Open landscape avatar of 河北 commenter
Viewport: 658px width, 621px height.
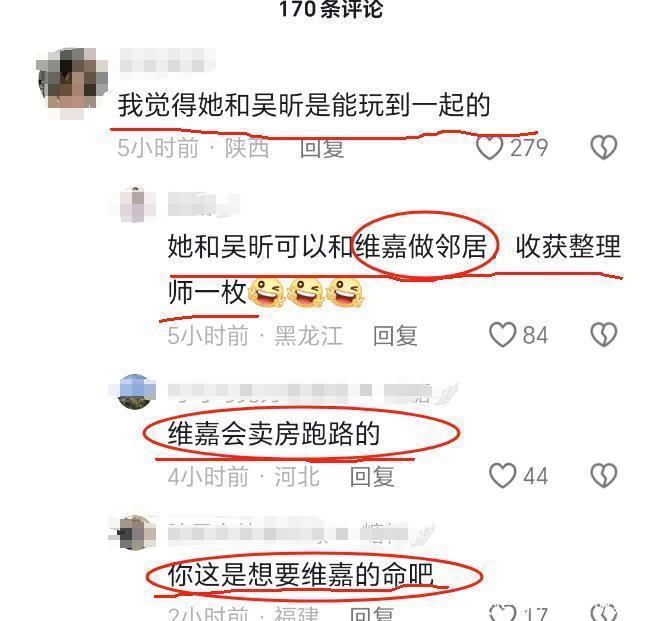pyautogui.click(x=136, y=391)
